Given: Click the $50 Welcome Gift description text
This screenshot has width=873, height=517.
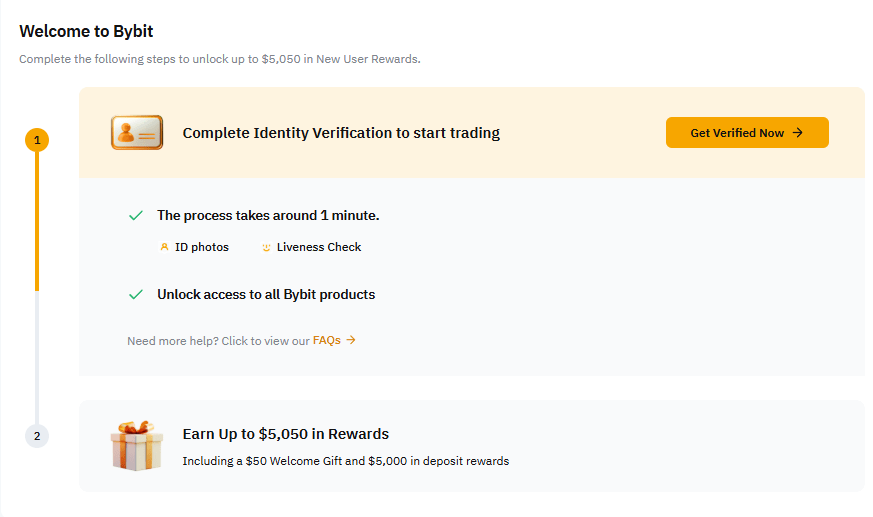Looking at the screenshot, I should point(346,461).
